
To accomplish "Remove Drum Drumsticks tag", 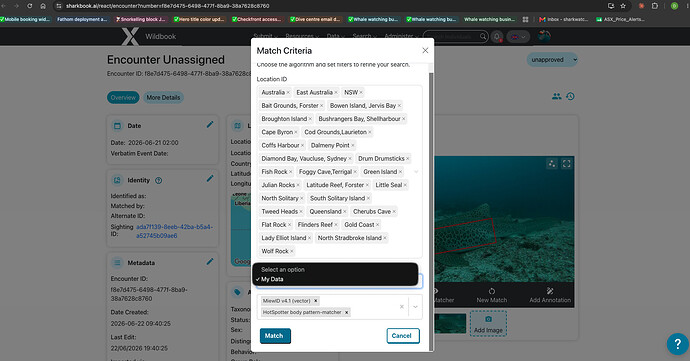I will 407,158.
